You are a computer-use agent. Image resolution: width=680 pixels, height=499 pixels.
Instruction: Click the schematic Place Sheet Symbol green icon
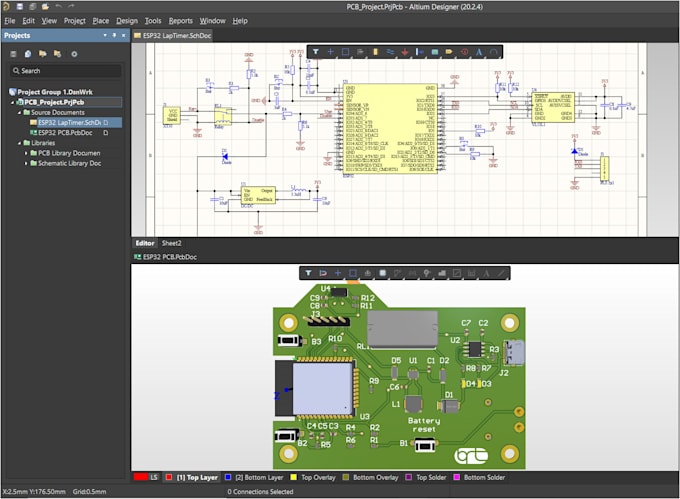[x=435, y=52]
